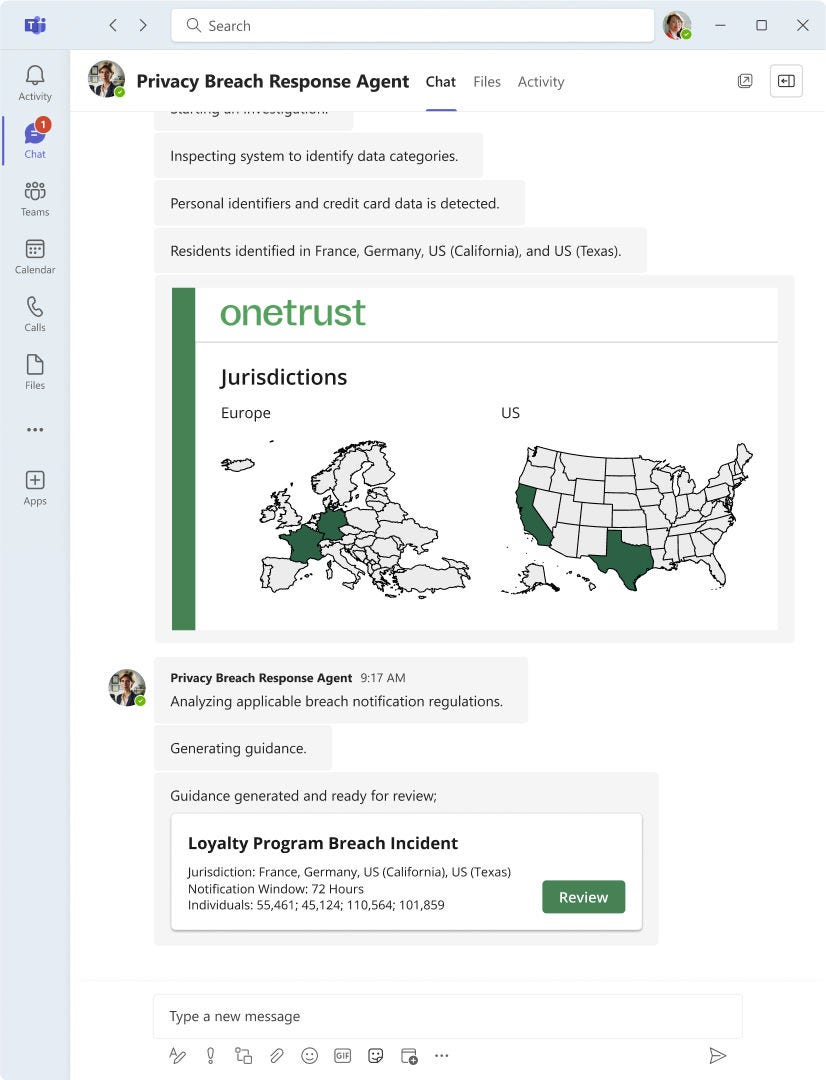Set message importance with the exclamation icon
Image resolution: width=826 pixels, height=1080 pixels.
[x=210, y=1055]
